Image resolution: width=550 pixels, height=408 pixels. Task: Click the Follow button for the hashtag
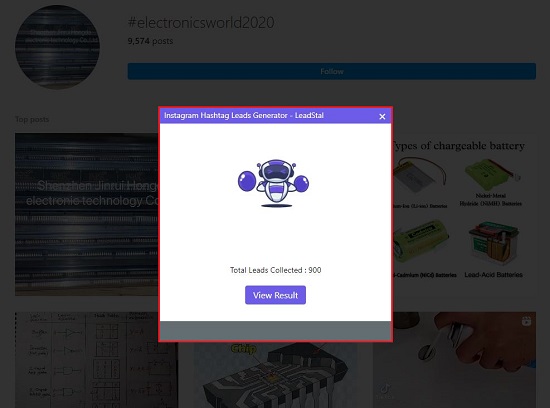[331, 71]
